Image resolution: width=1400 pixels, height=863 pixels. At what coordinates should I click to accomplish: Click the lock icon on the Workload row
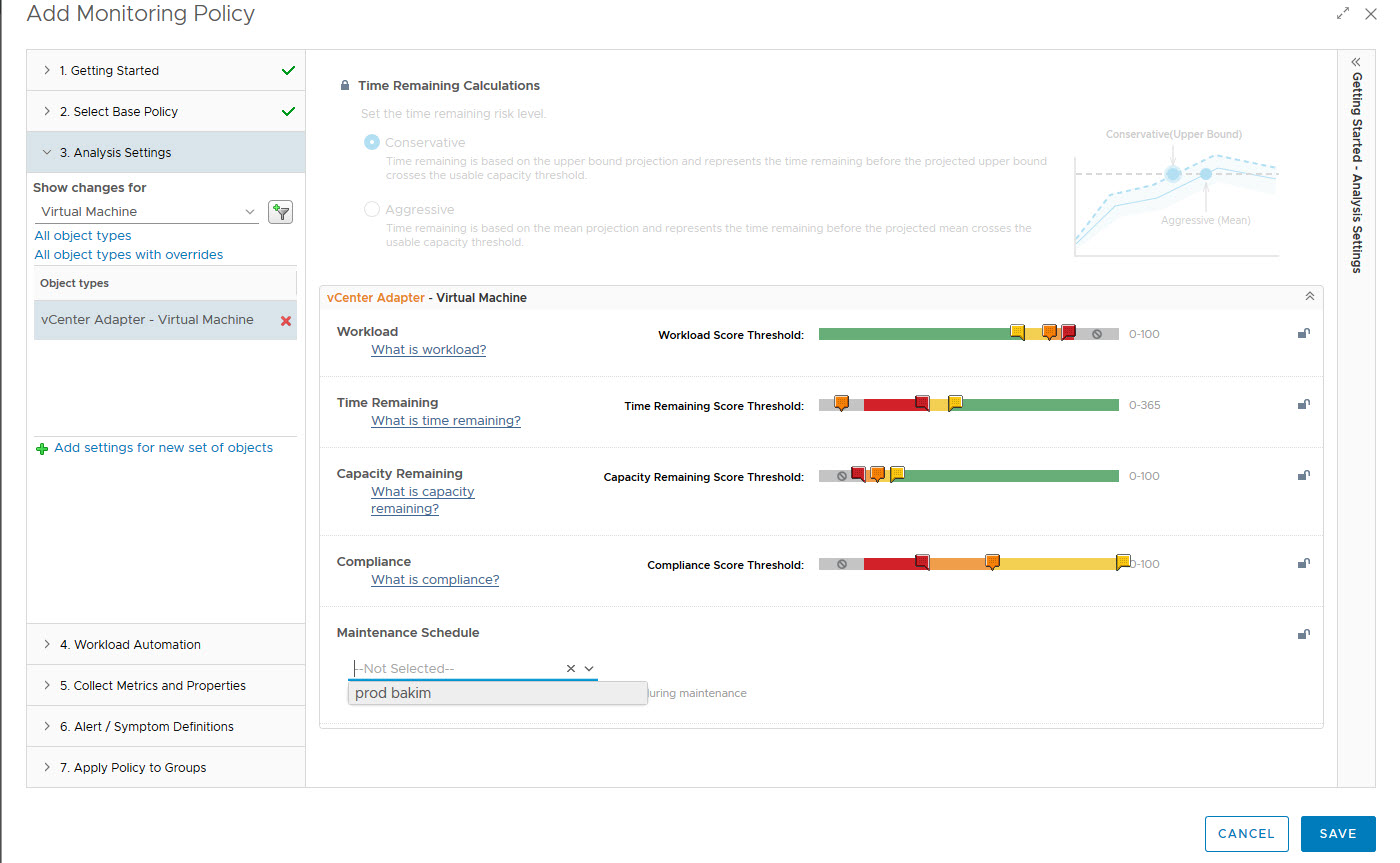[x=1303, y=334]
